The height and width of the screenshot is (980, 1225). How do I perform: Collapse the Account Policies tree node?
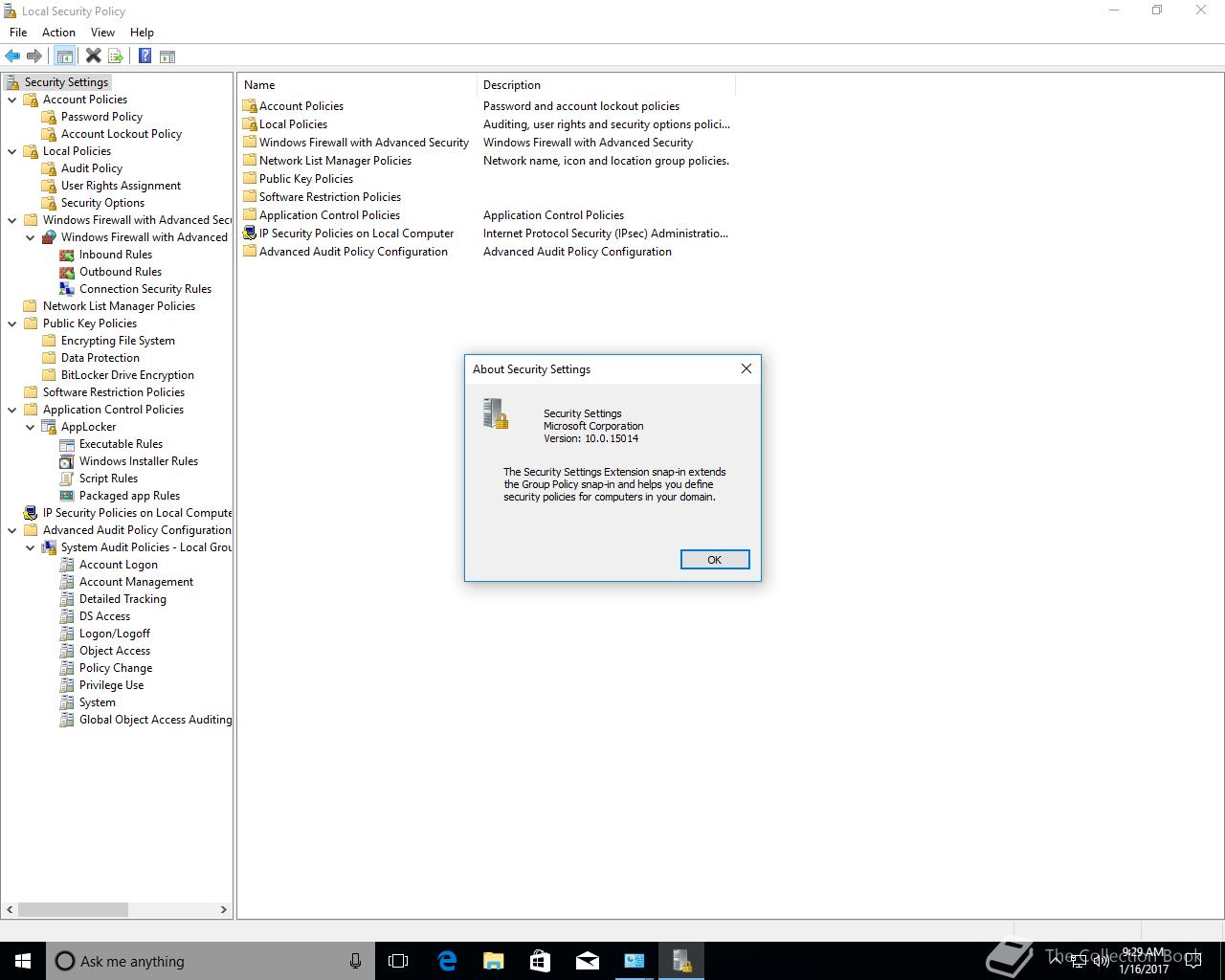click(12, 100)
